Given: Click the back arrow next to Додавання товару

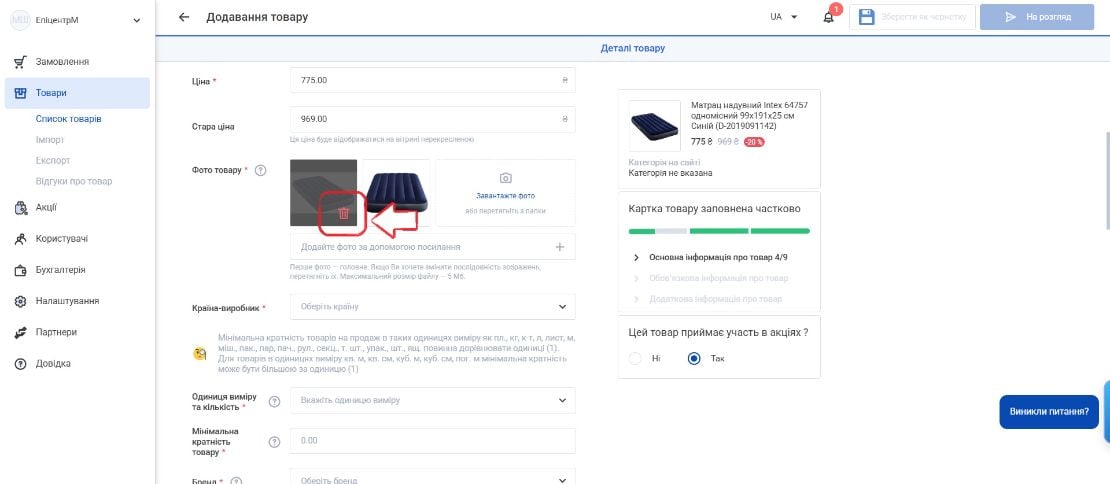Looking at the screenshot, I should click(x=184, y=17).
